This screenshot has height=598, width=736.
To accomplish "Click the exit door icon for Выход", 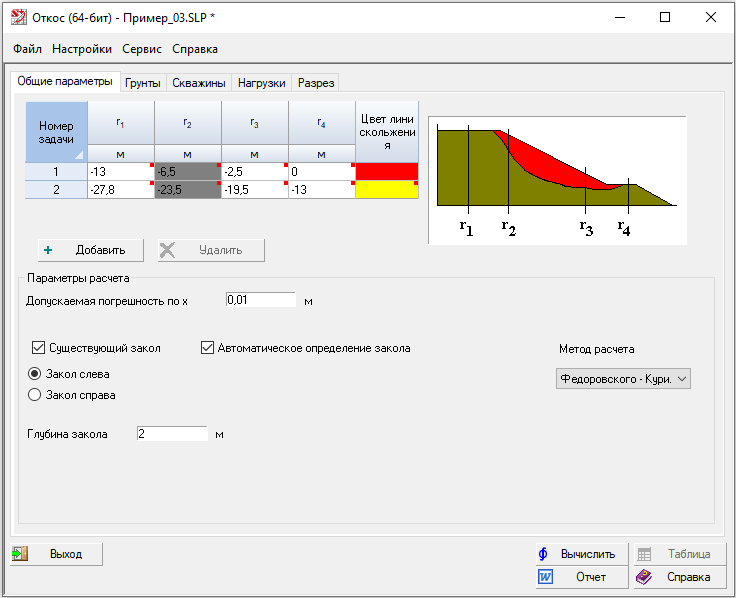I will tap(21, 554).
